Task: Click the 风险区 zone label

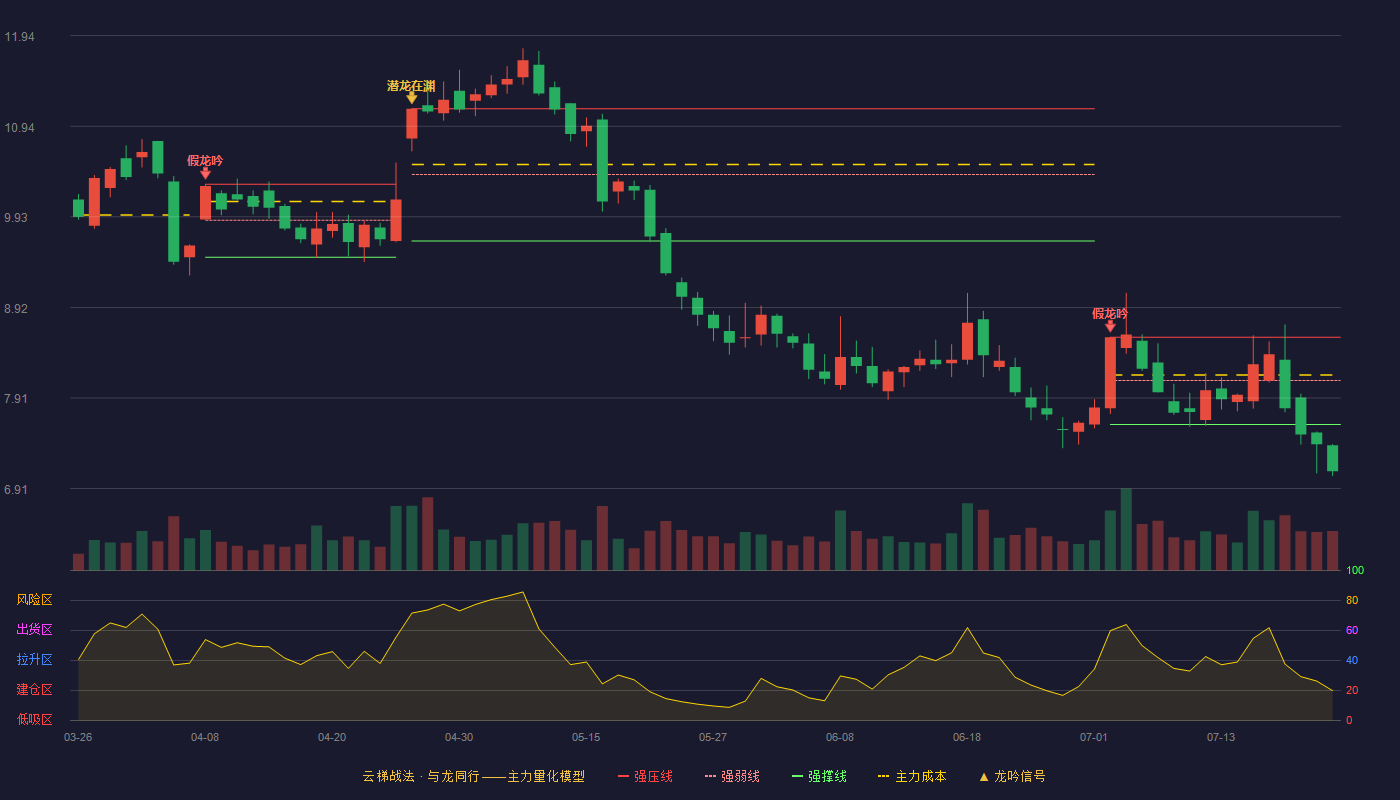Action: pos(34,600)
